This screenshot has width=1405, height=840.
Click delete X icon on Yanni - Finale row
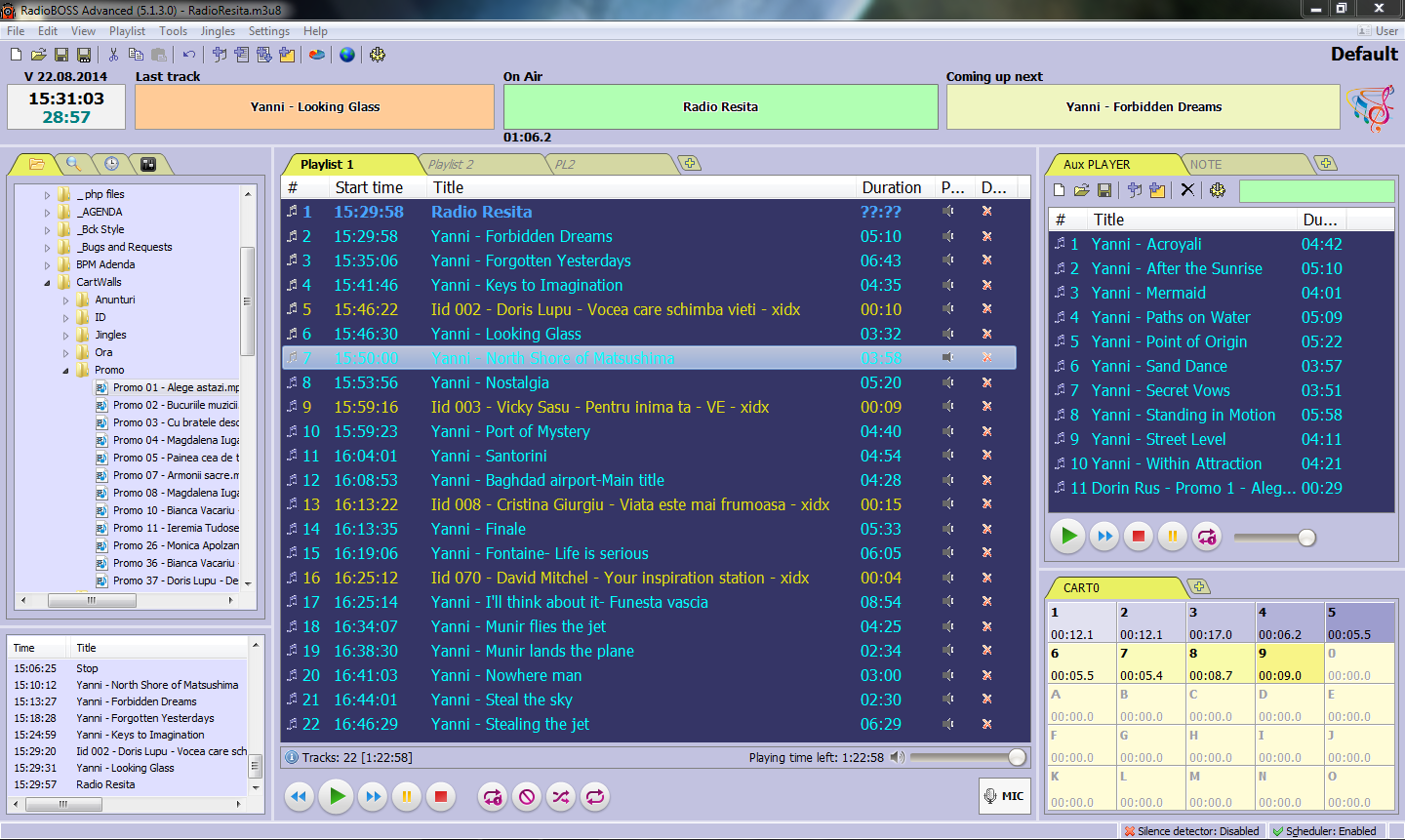986,528
